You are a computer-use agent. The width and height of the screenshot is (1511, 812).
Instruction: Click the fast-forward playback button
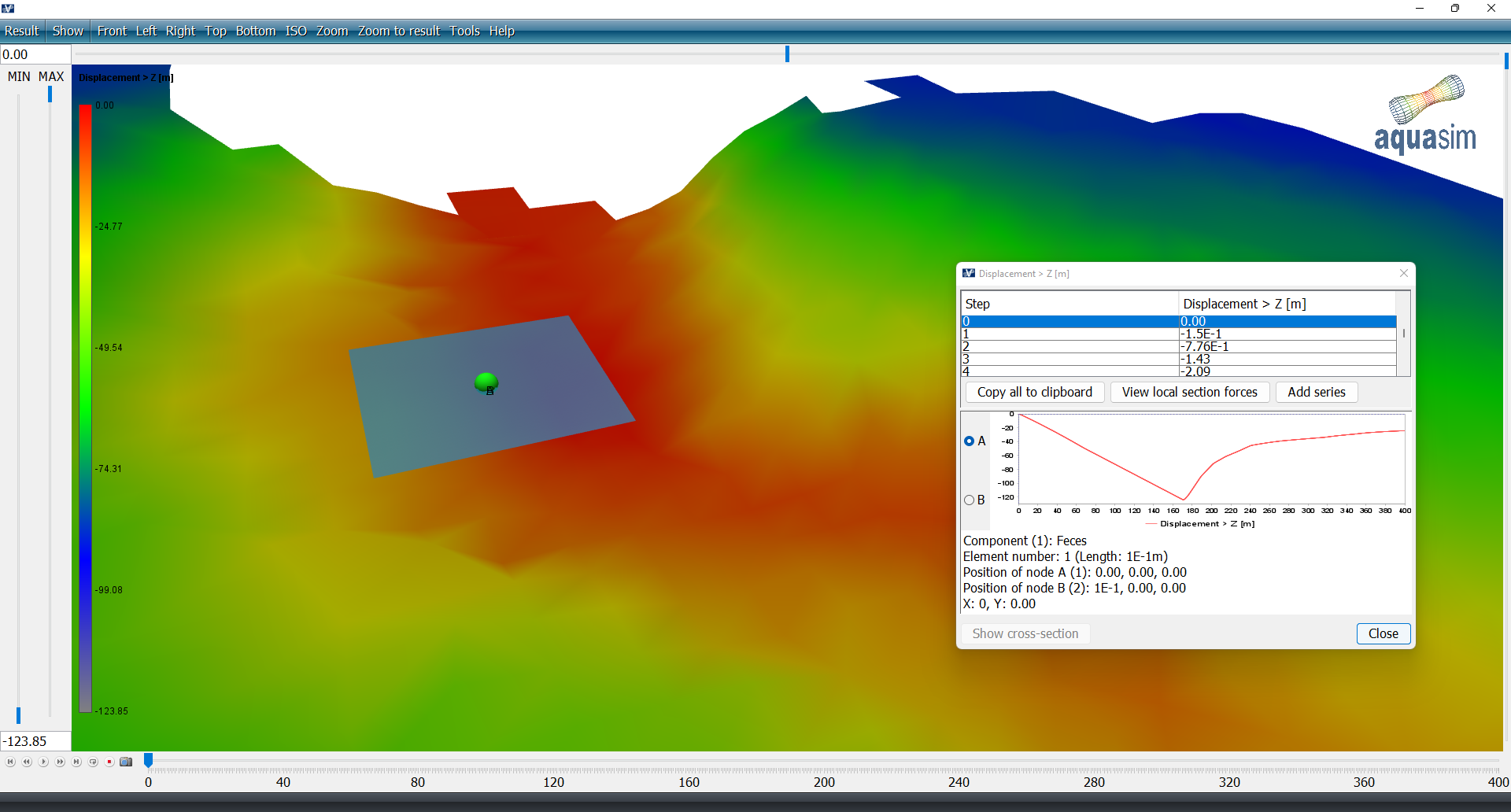60,762
